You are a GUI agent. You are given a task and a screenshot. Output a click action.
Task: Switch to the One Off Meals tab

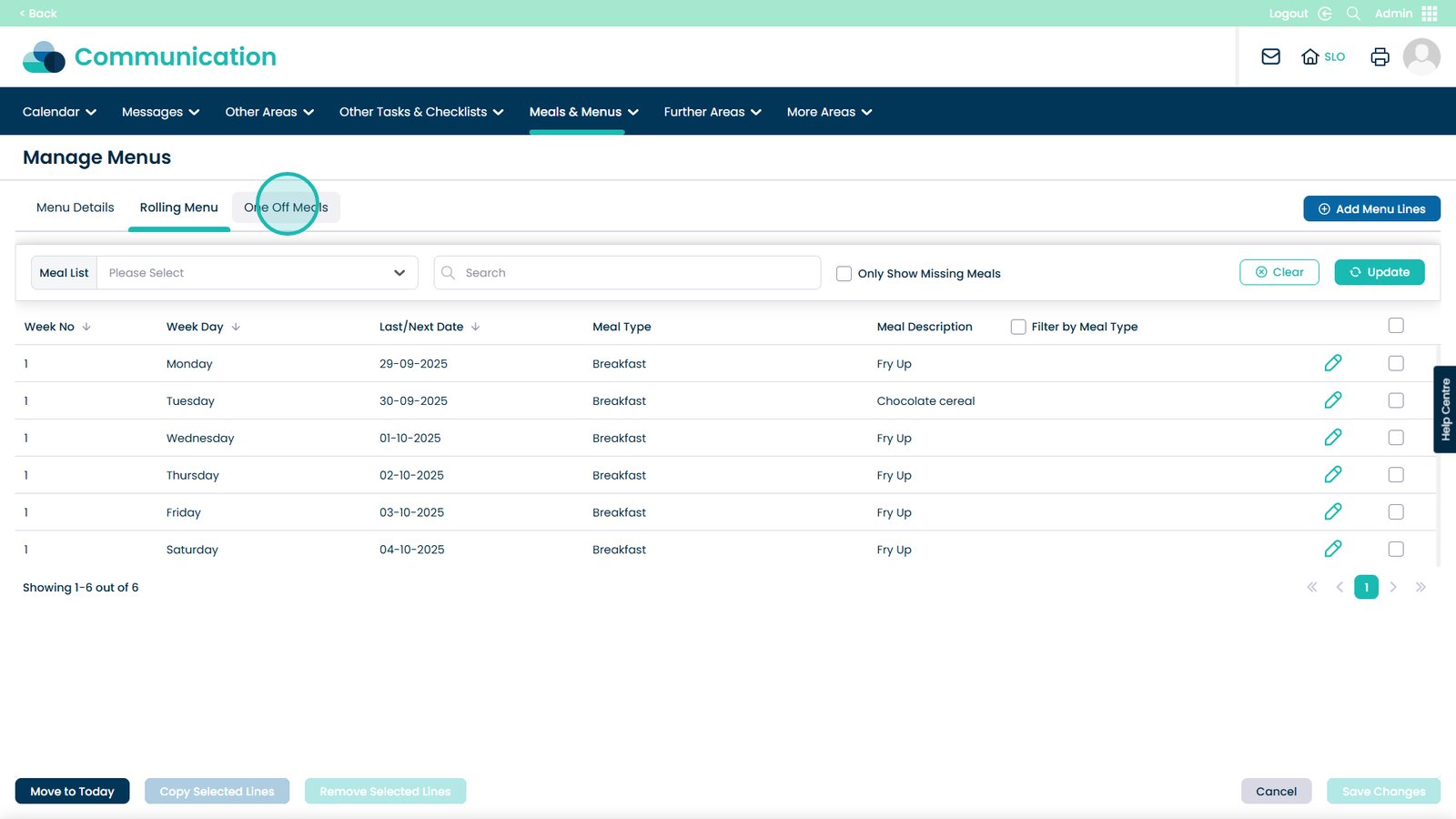(x=286, y=207)
